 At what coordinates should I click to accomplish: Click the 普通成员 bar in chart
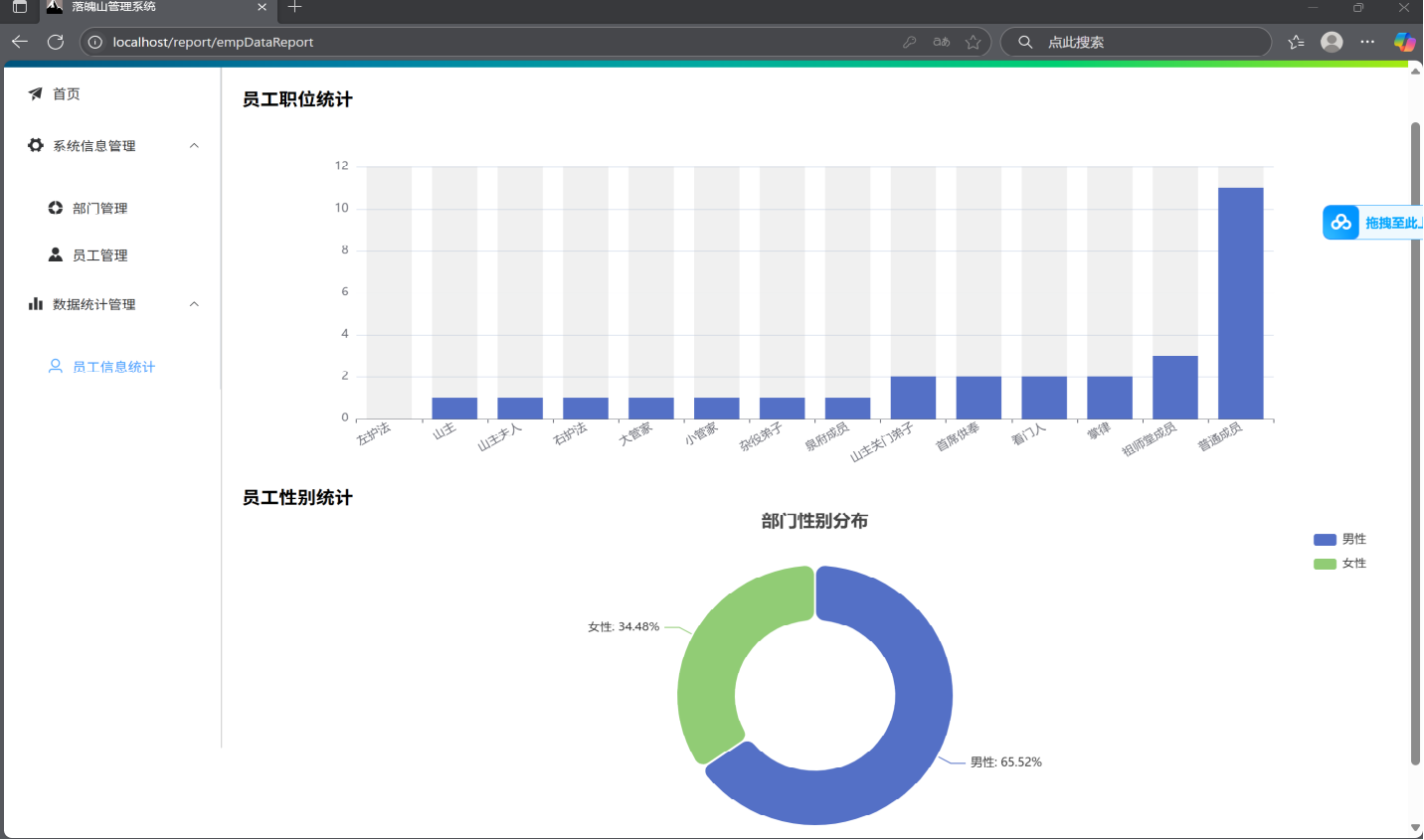click(x=1240, y=303)
